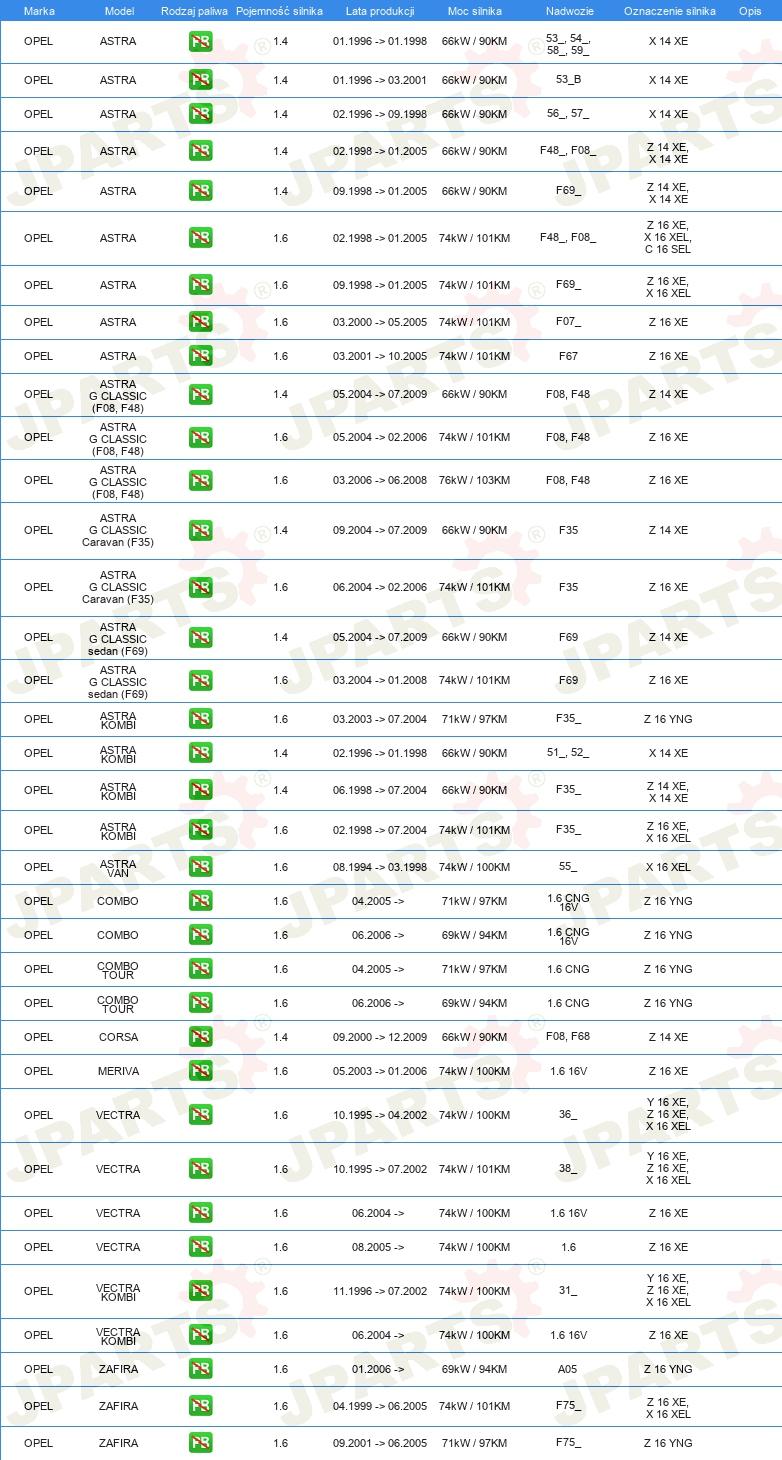Image resolution: width=782 pixels, height=1460 pixels.
Task: Click the fuel icon in the ASTRA 53_, 54_, 58_, 59_ row
Action: [201, 42]
